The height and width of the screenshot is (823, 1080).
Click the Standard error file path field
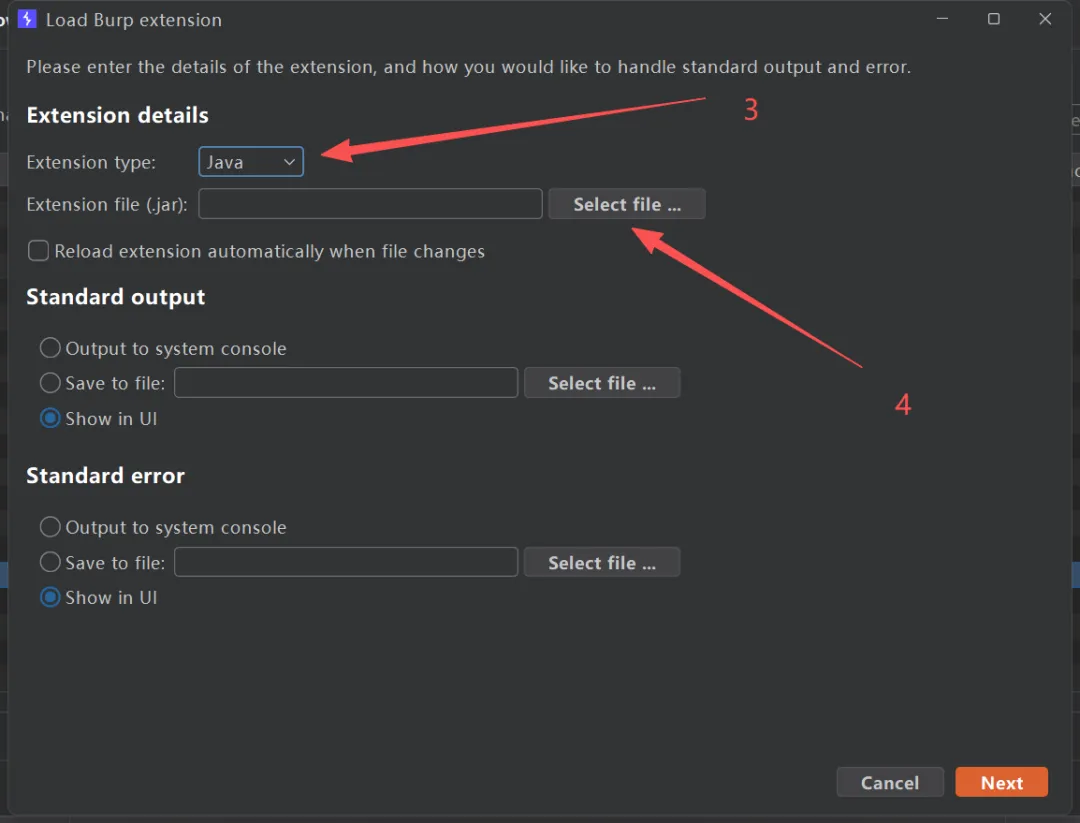[x=346, y=563]
